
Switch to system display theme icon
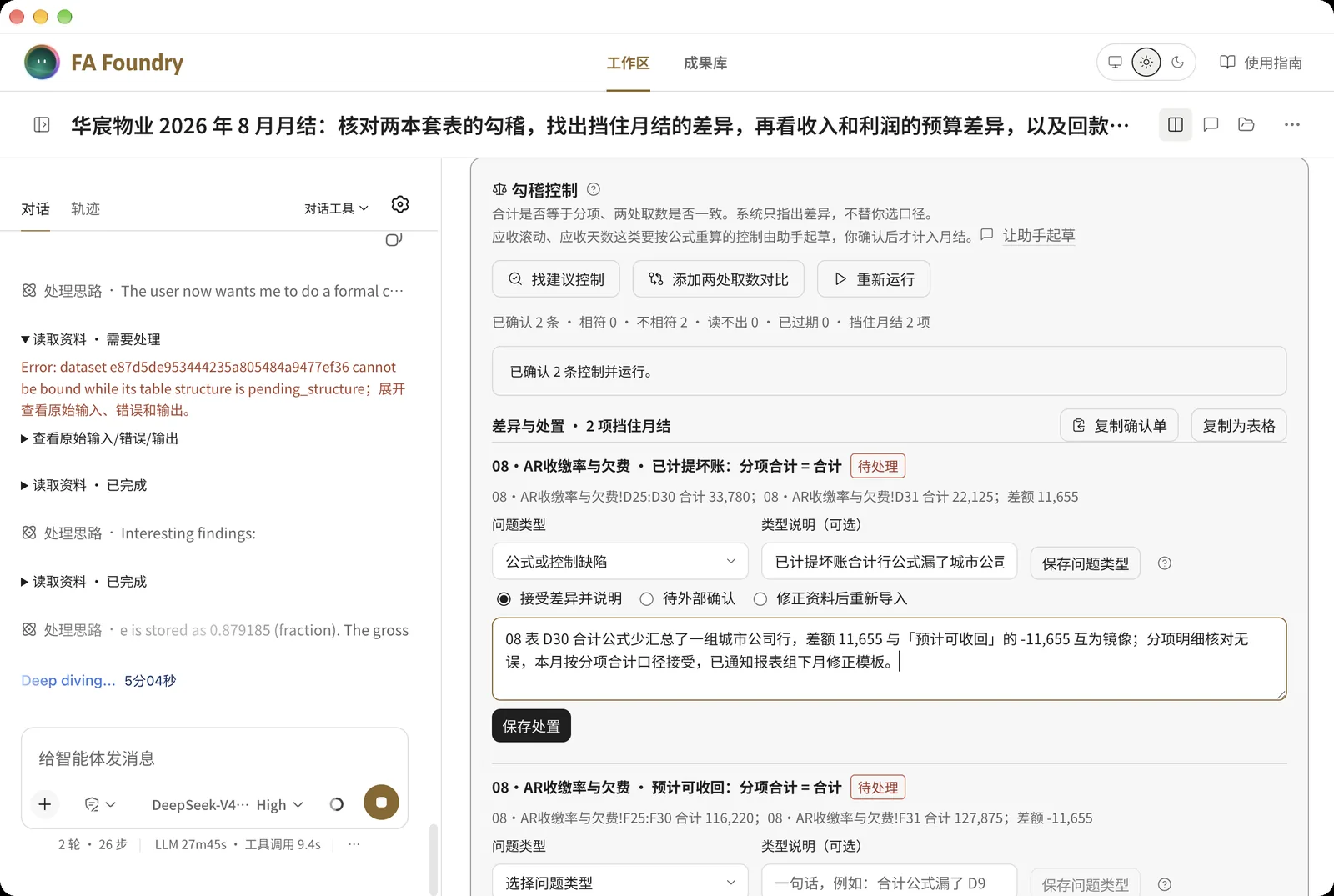click(x=1115, y=63)
